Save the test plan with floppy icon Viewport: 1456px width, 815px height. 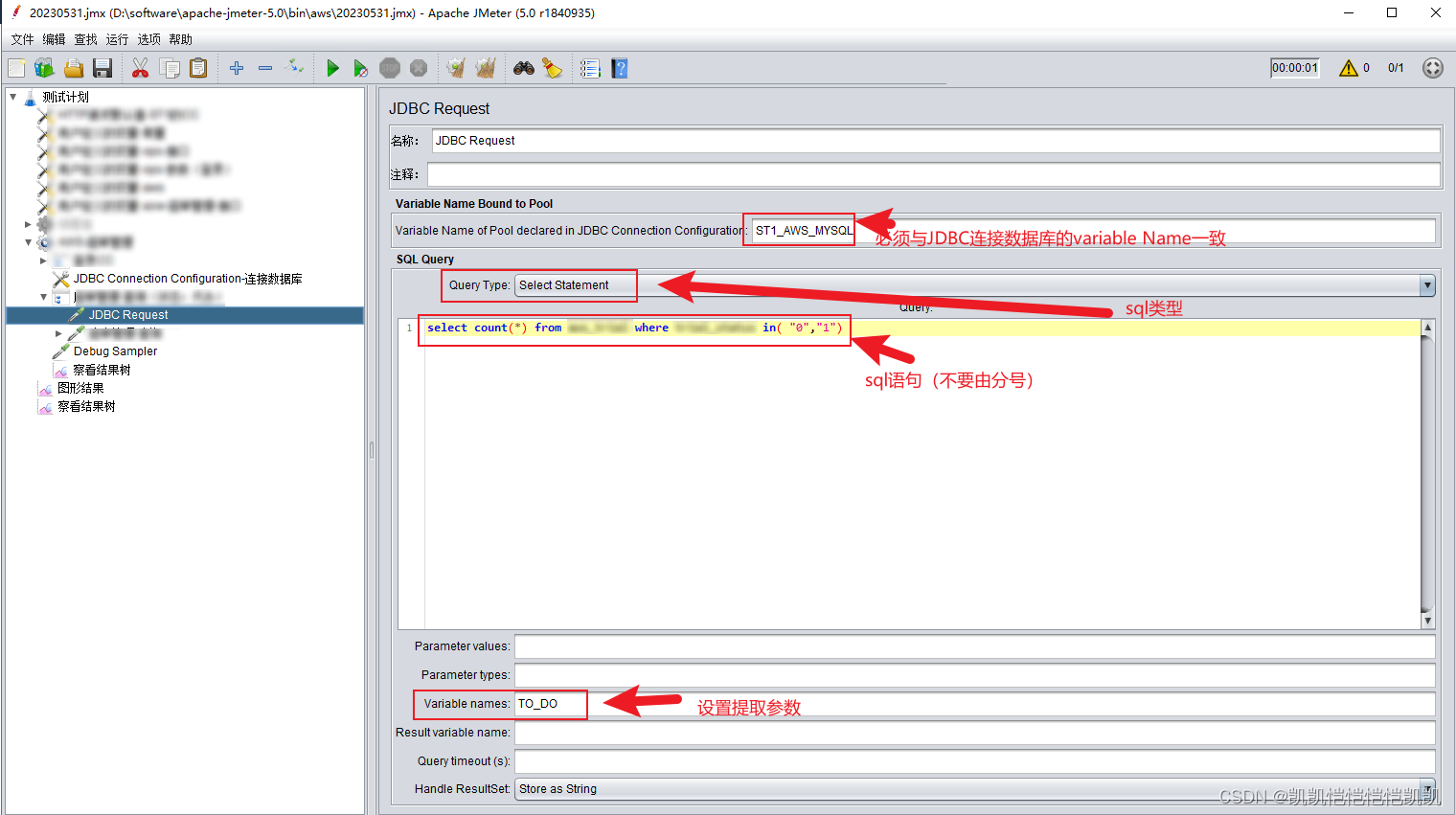click(x=102, y=68)
